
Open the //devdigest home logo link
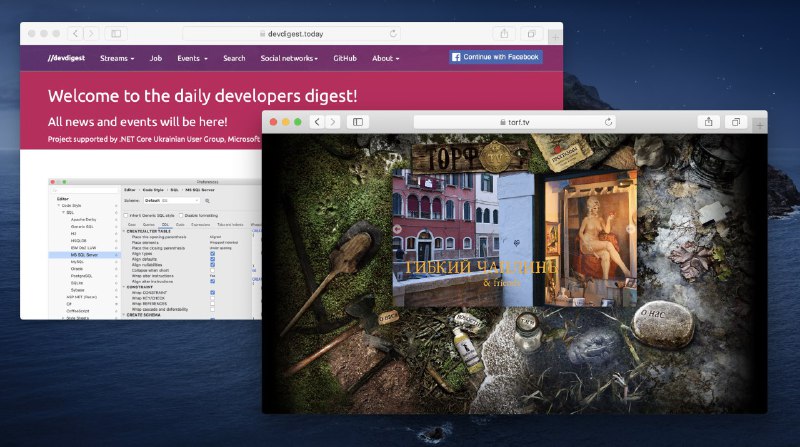(x=66, y=58)
